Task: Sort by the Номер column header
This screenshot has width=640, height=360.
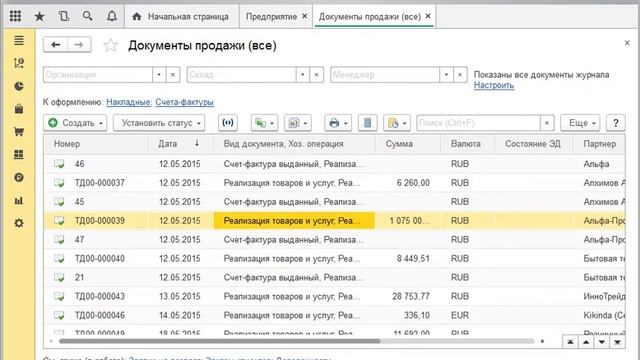Action: pos(96,144)
